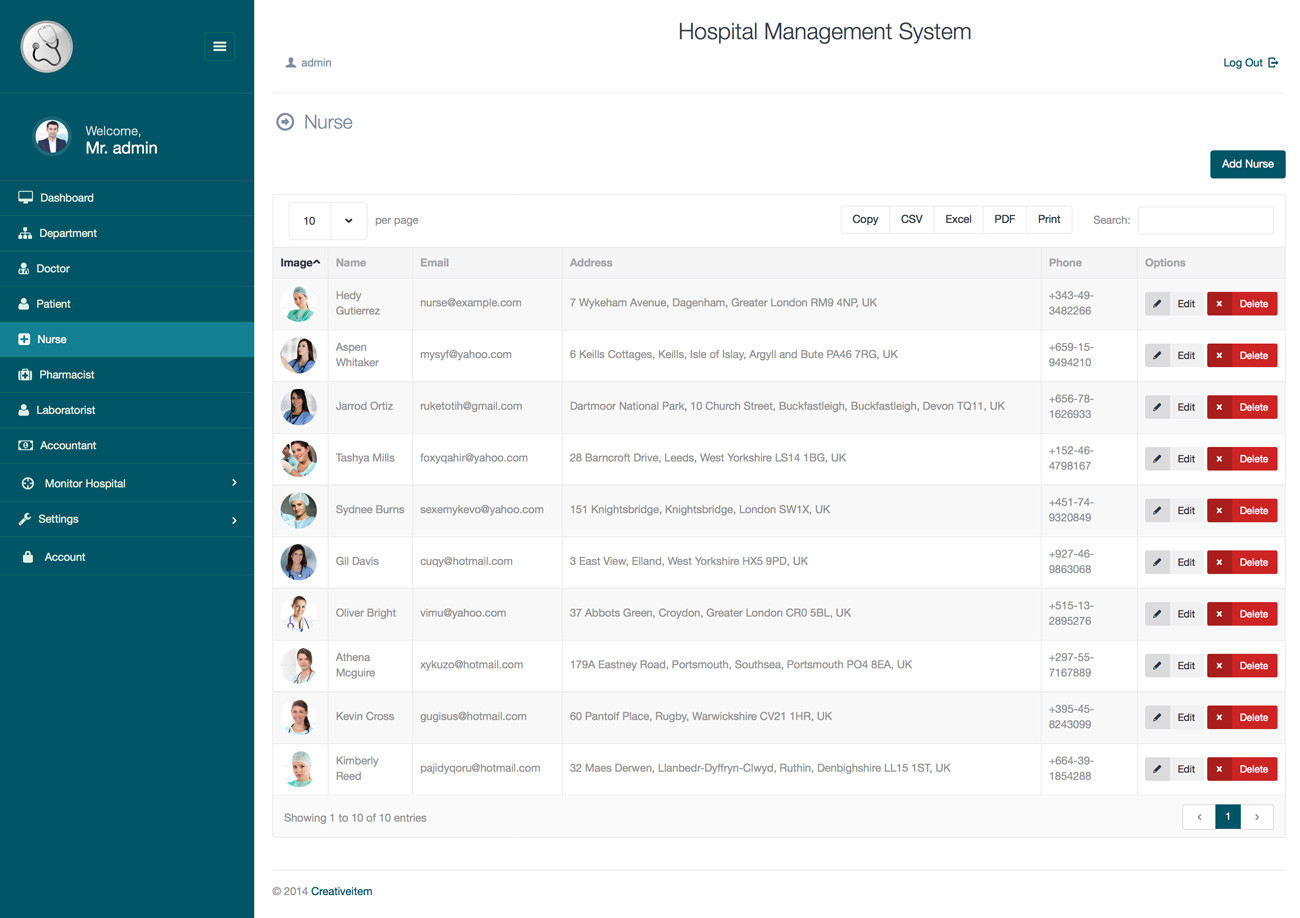
Task: Go to next pagination page
Action: (1257, 817)
